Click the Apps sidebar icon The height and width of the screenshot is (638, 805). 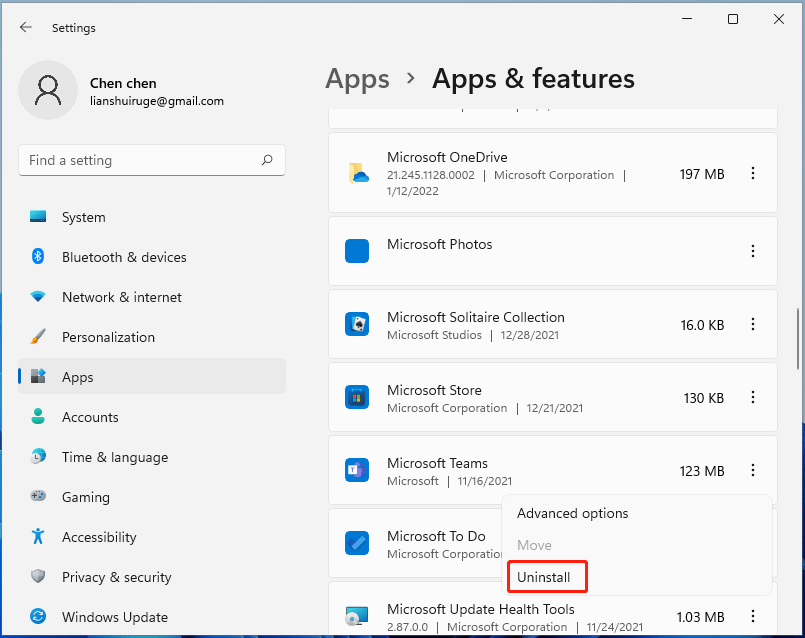[x=38, y=376]
